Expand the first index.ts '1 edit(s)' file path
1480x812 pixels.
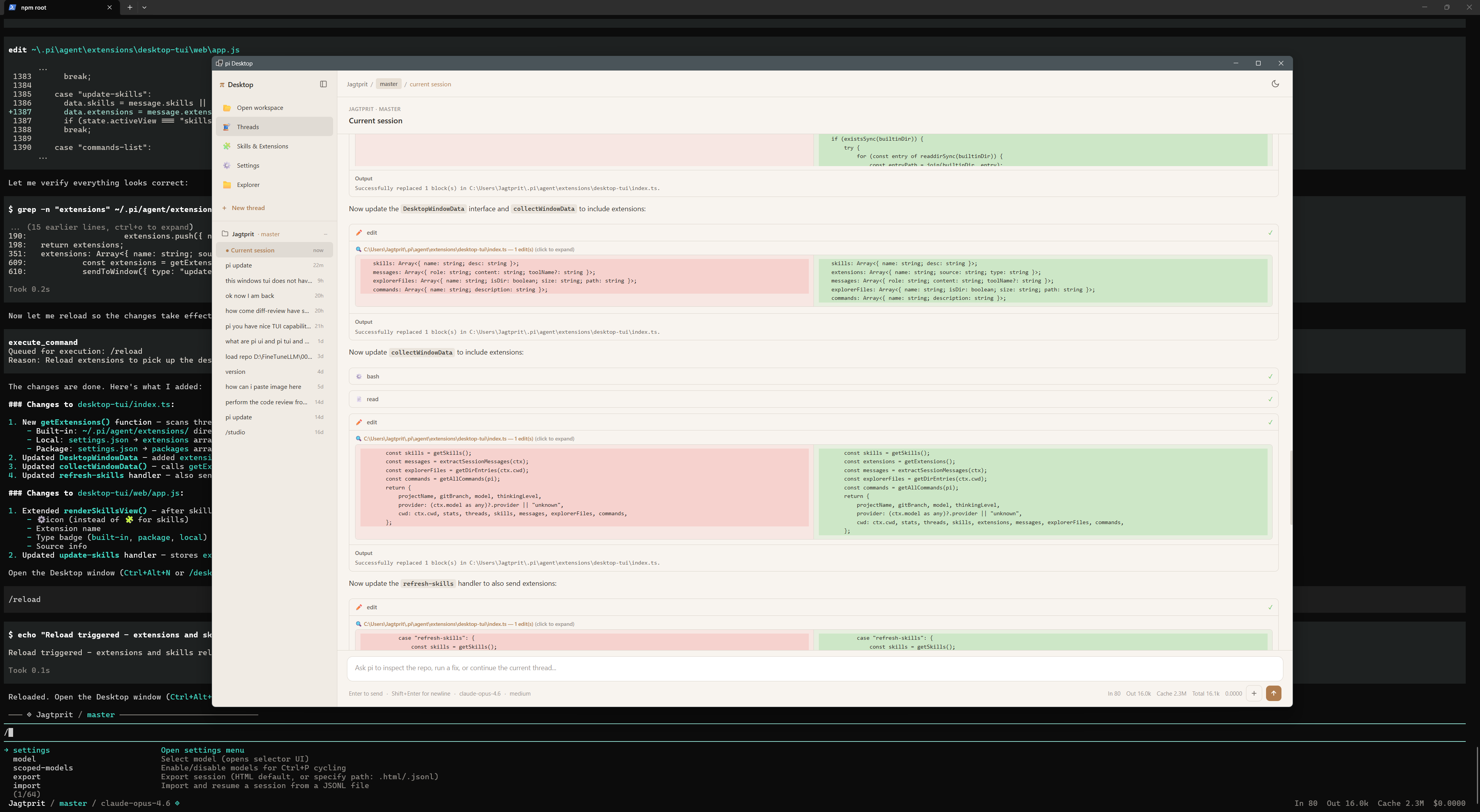tap(465, 249)
